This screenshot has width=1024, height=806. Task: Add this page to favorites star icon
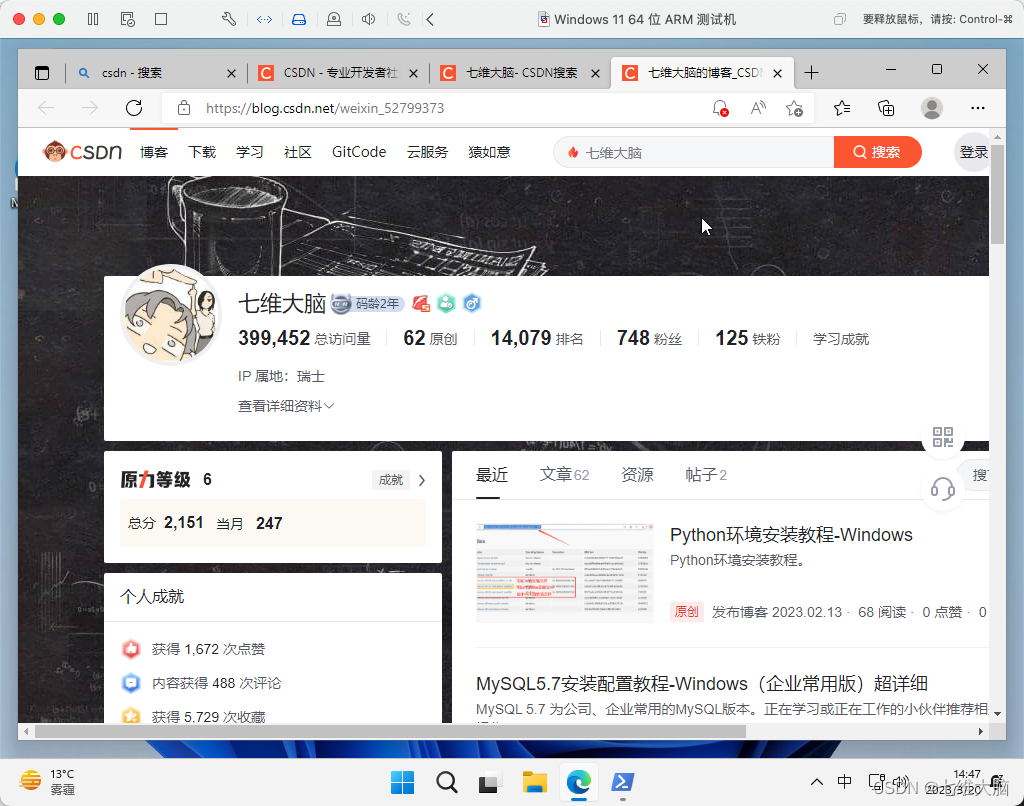[794, 108]
